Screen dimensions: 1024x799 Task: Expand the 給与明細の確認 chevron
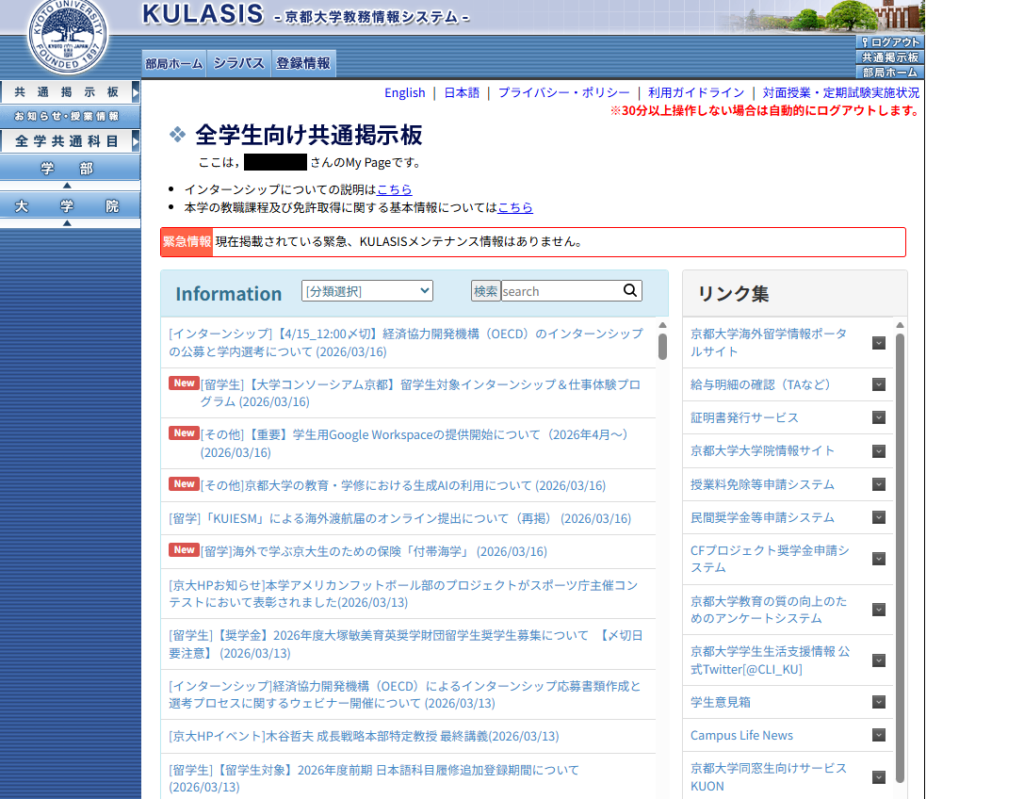point(878,384)
